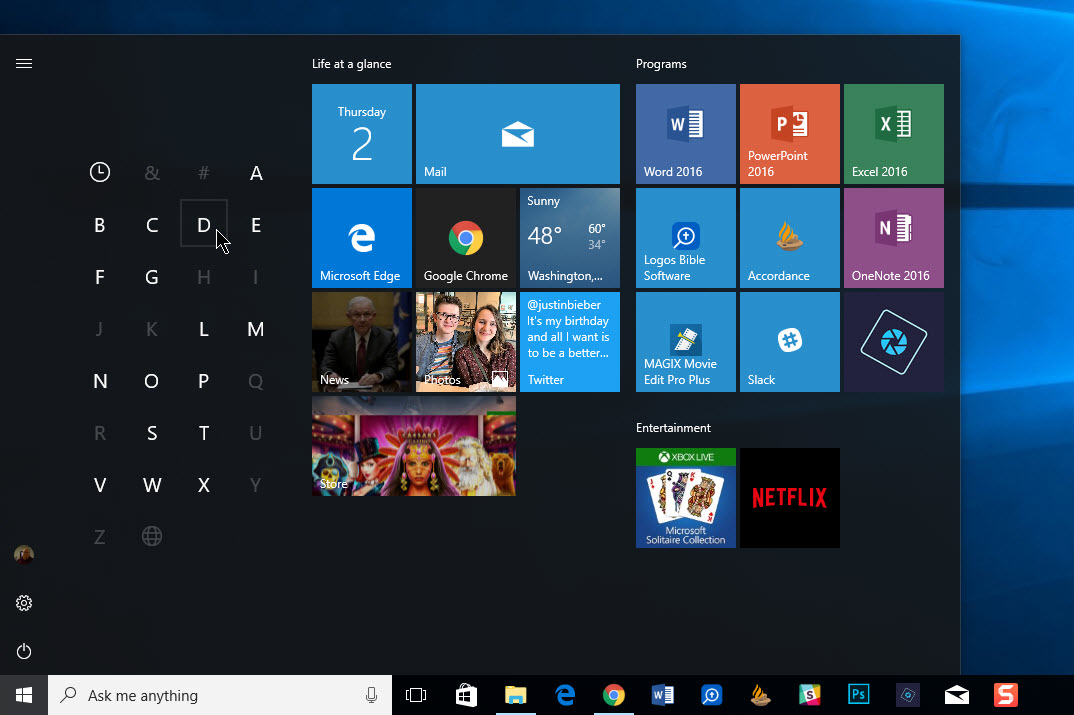Click the globe icon below the letter Z

tap(152, 536)
